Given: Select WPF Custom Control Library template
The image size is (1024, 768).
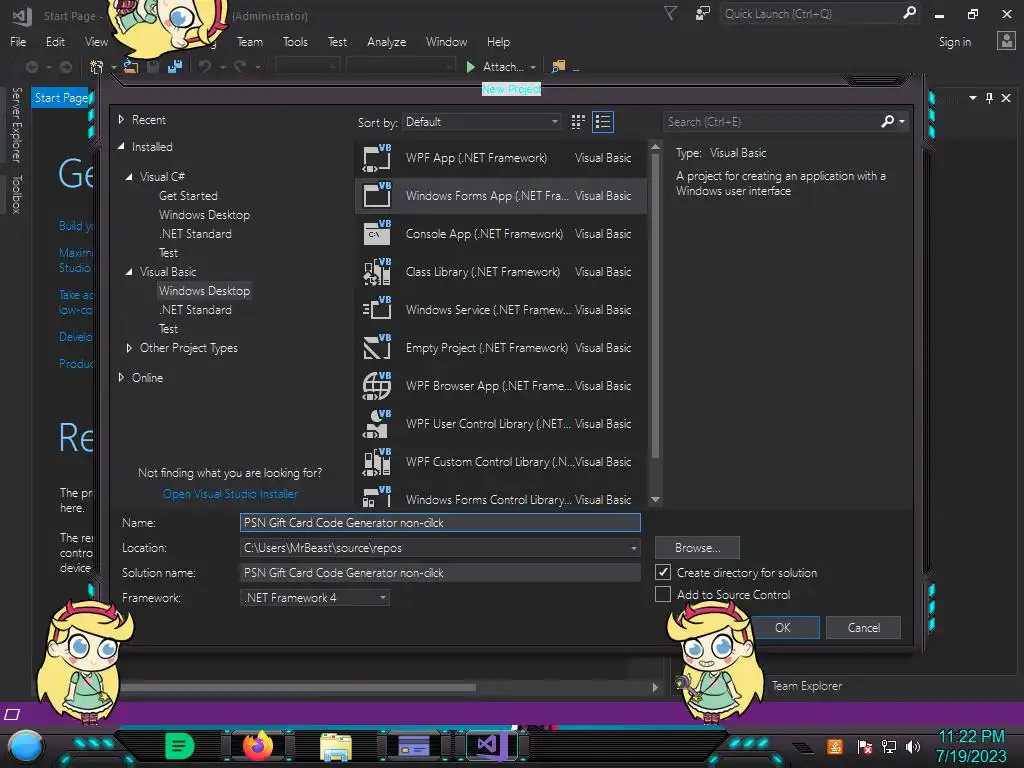Looking at the screenshot, I should (x=500, y=462).
